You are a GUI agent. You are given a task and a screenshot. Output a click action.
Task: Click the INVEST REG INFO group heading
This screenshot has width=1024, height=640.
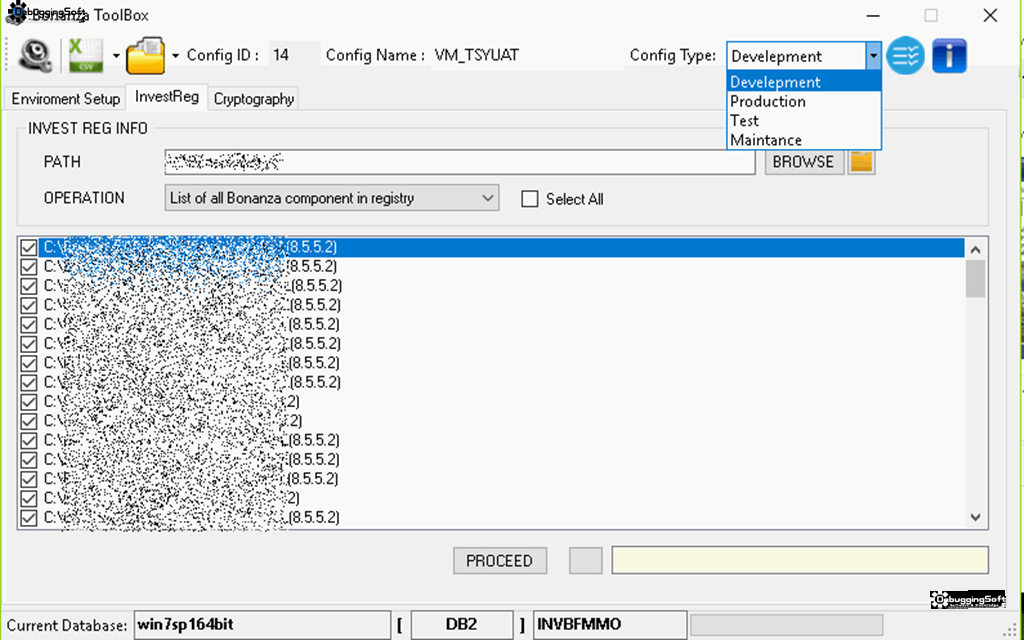tap(88, 128)
